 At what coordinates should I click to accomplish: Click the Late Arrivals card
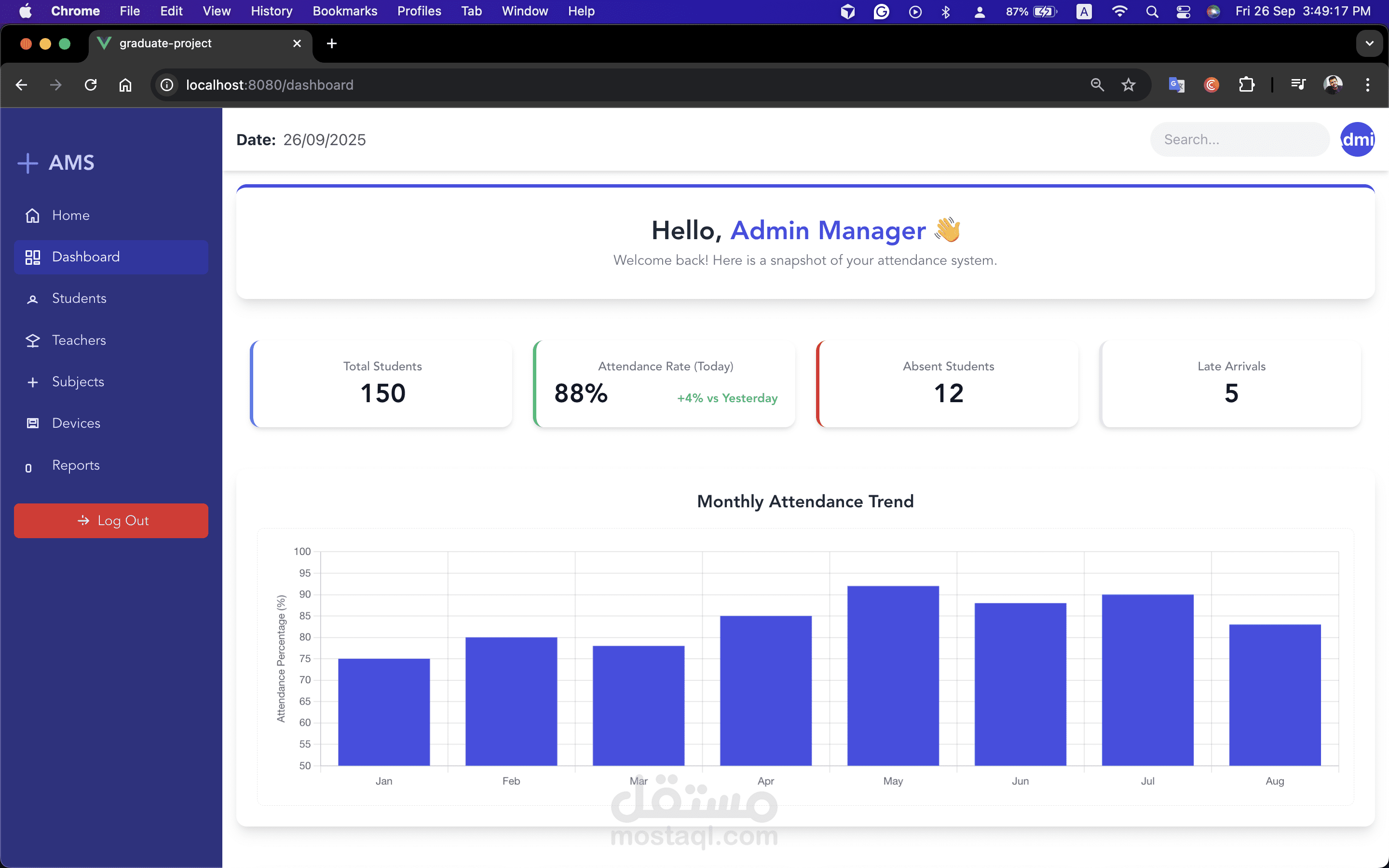1231,383
